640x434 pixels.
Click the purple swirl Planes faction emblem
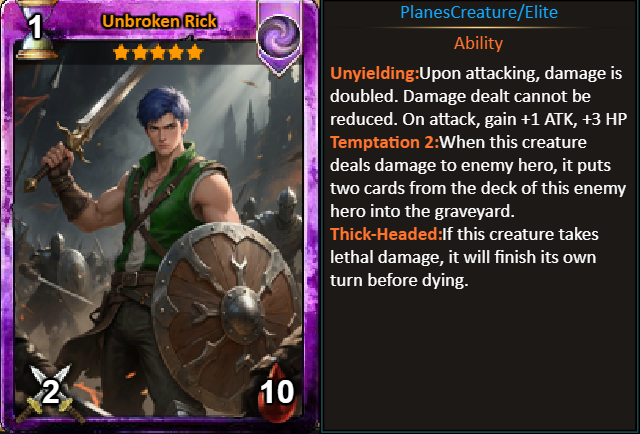point(279,37)
